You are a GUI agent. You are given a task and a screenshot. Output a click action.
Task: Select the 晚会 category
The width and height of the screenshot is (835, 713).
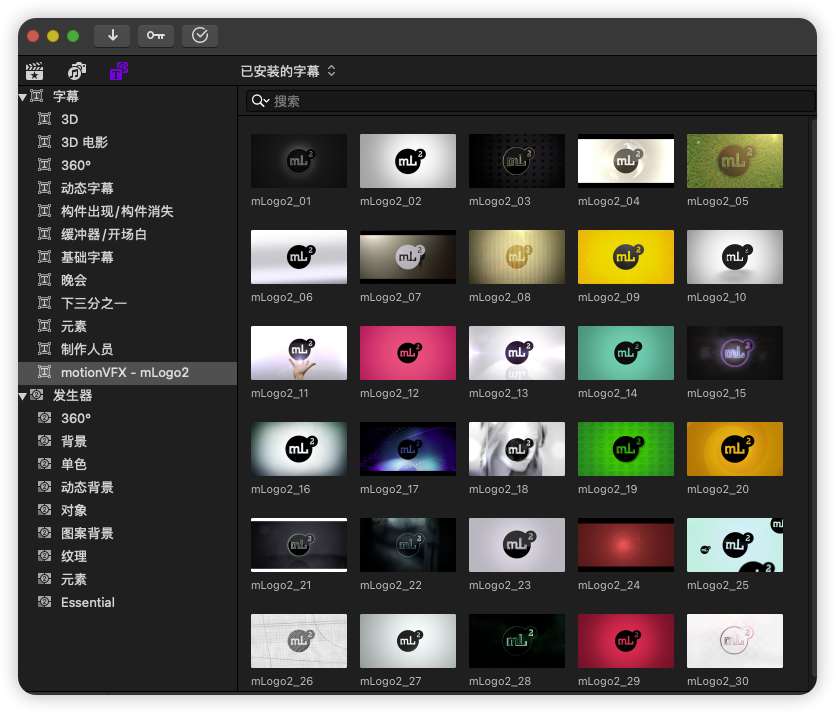click(x=128, y=280)
